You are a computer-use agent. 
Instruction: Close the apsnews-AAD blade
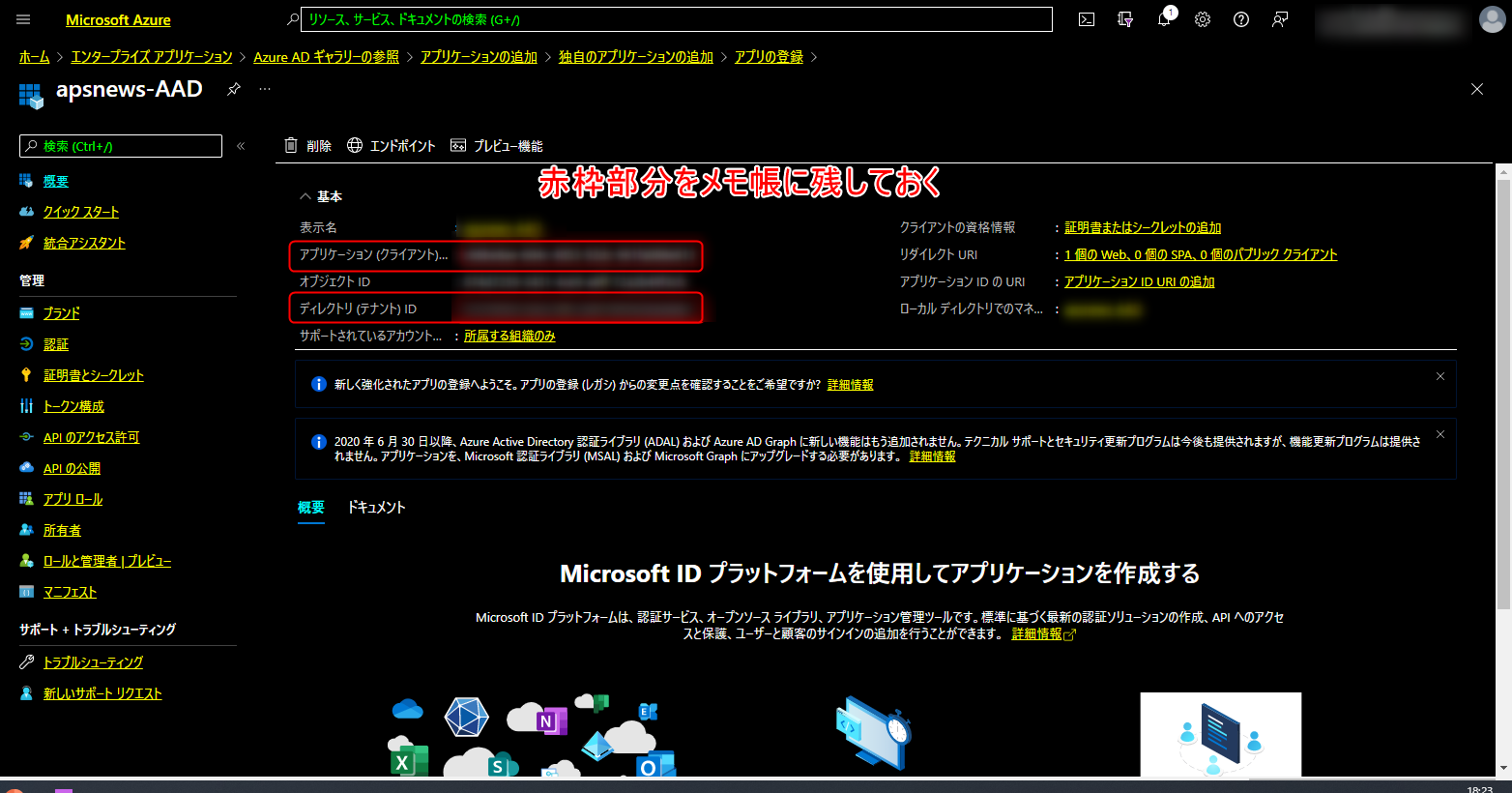click(1477, 89)
